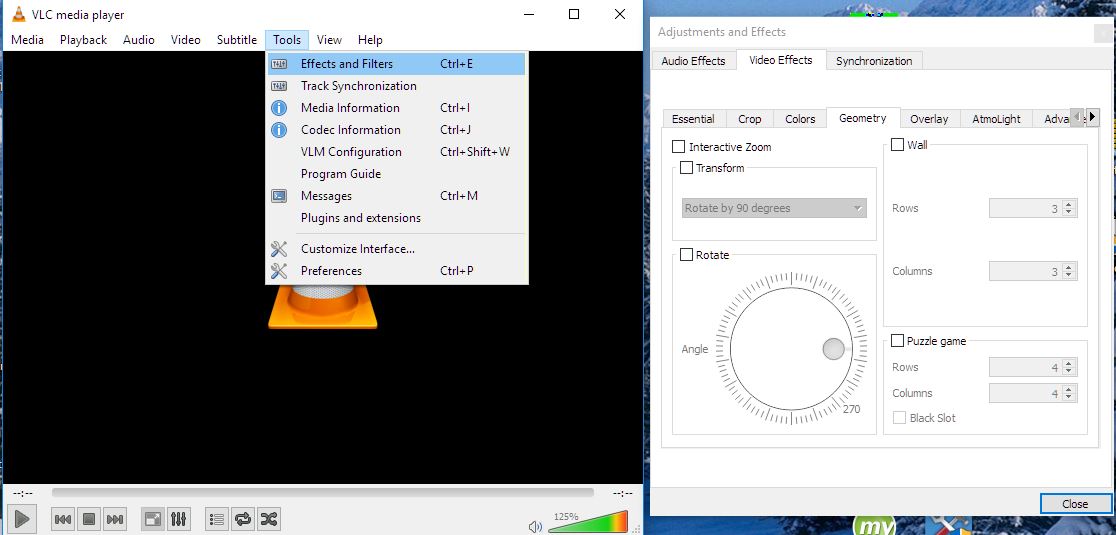Skip to next media button
Image resolution: width=1116 pixels, height=535 pixels.
[x=115, y=519]
